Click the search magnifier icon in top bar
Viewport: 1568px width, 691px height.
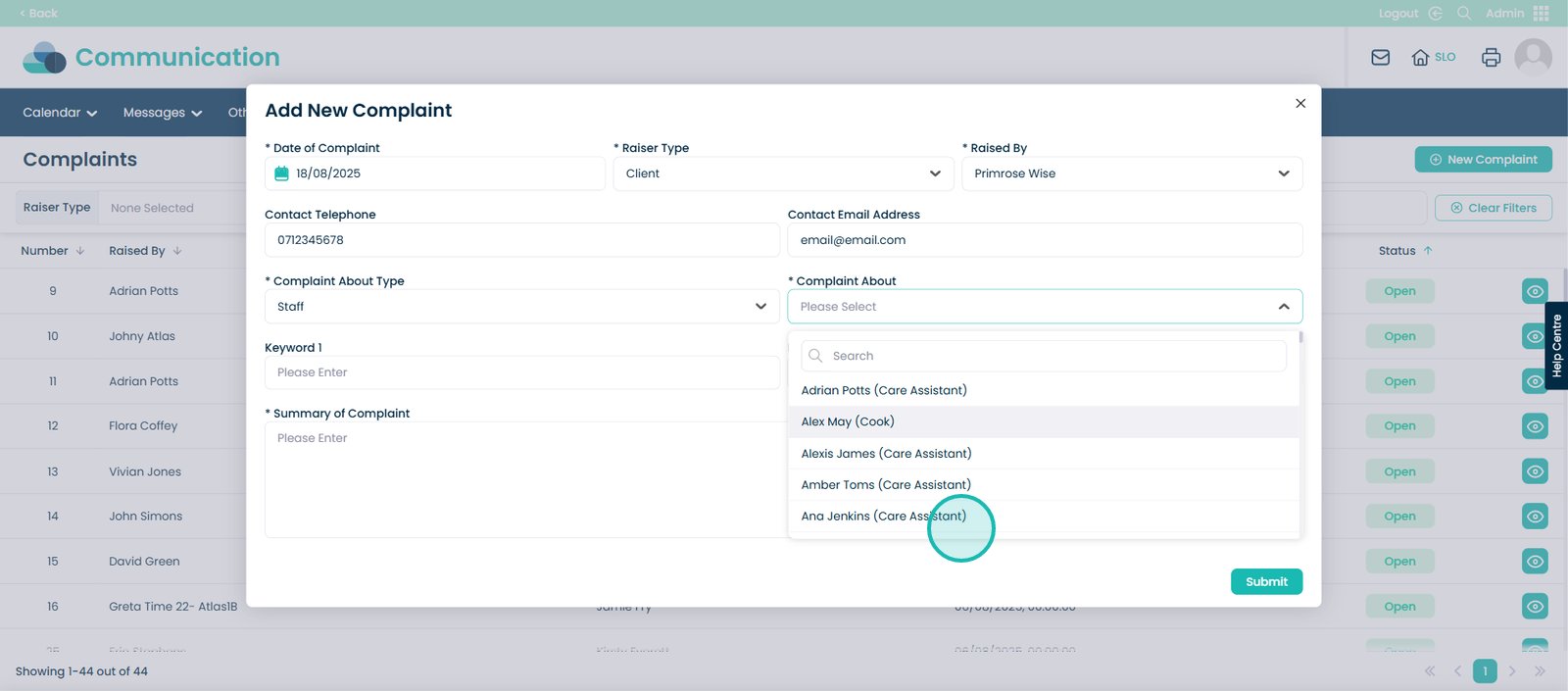tap(1464, 13)
